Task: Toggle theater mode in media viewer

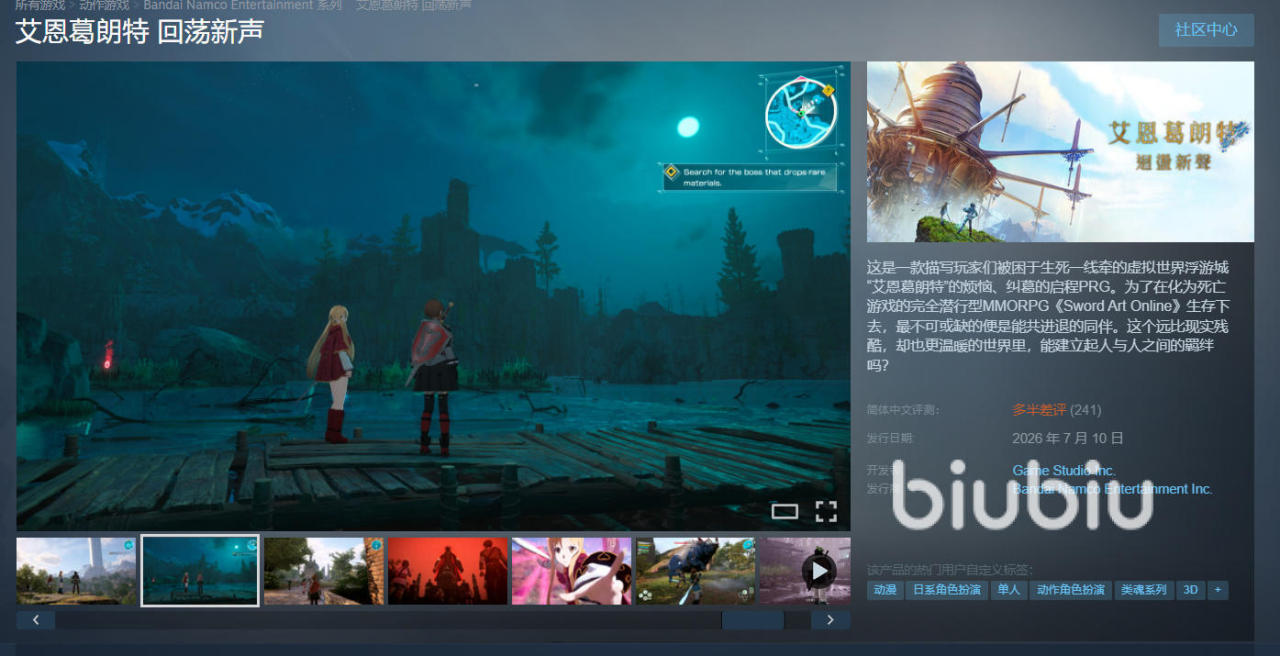Action: pyautogui.click(x=785, y=512)
